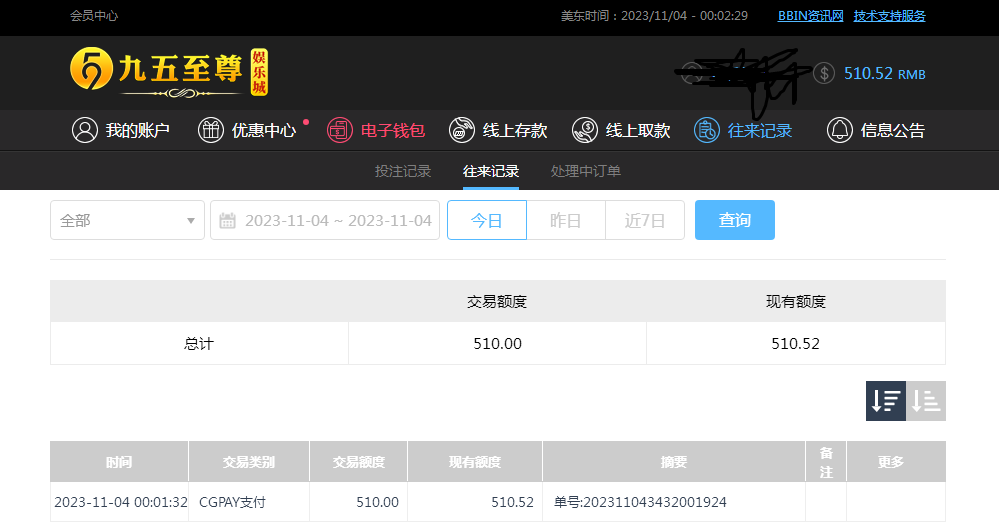Click the 510.52 RMB balance

[885, 73]
